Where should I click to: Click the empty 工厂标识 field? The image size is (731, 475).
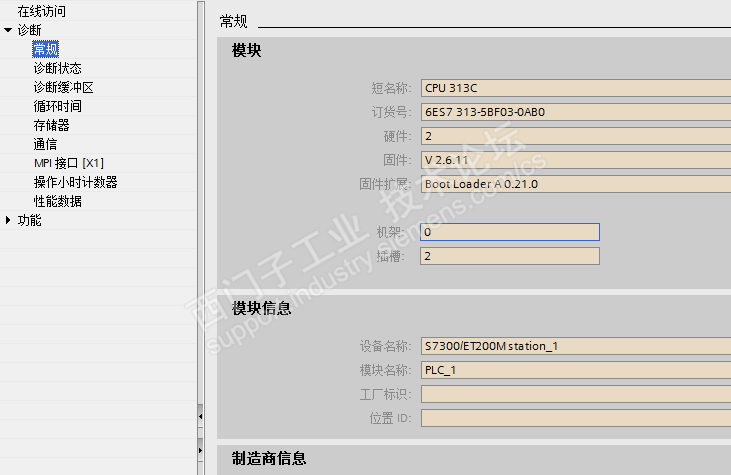[x=576, y=394]
